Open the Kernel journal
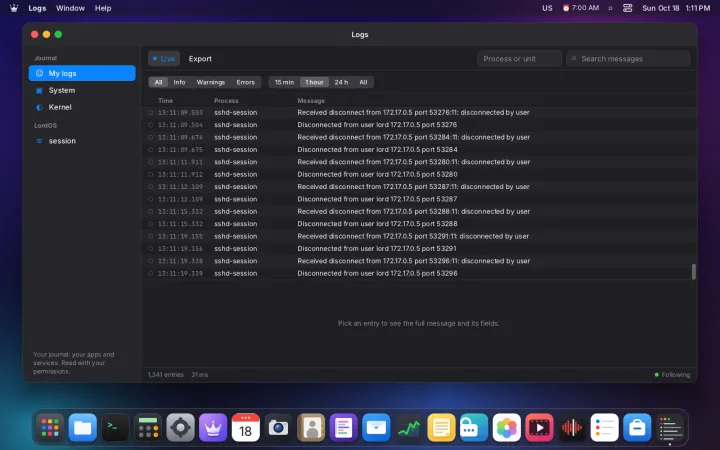Image resolution: width=720 pixels, height=450 pixels. (82, 107)
